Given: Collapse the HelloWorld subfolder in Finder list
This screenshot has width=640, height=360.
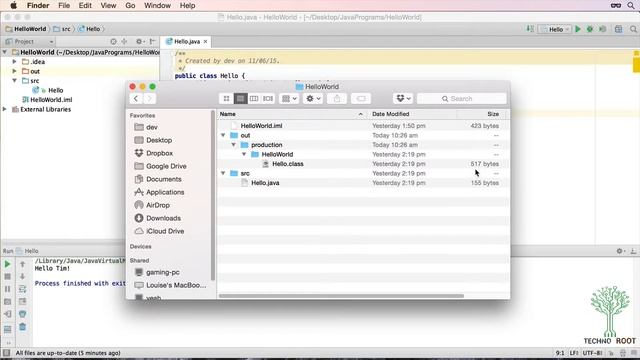Looking at the screenshot, I should tap(244, 154).
